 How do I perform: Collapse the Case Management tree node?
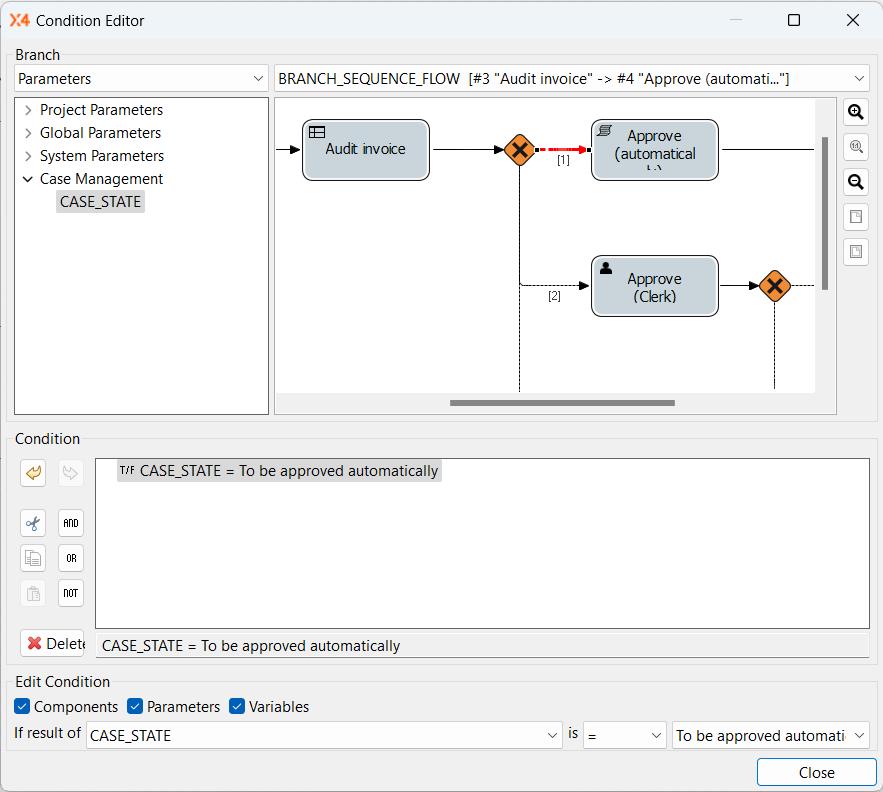(28, 179)
